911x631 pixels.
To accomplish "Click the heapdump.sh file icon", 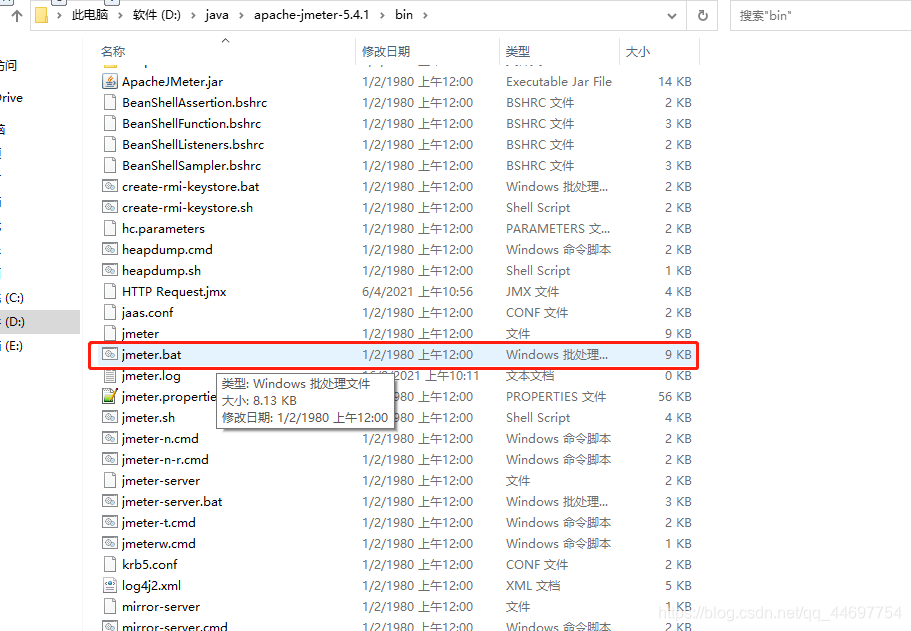I will (x=110, y=270).
